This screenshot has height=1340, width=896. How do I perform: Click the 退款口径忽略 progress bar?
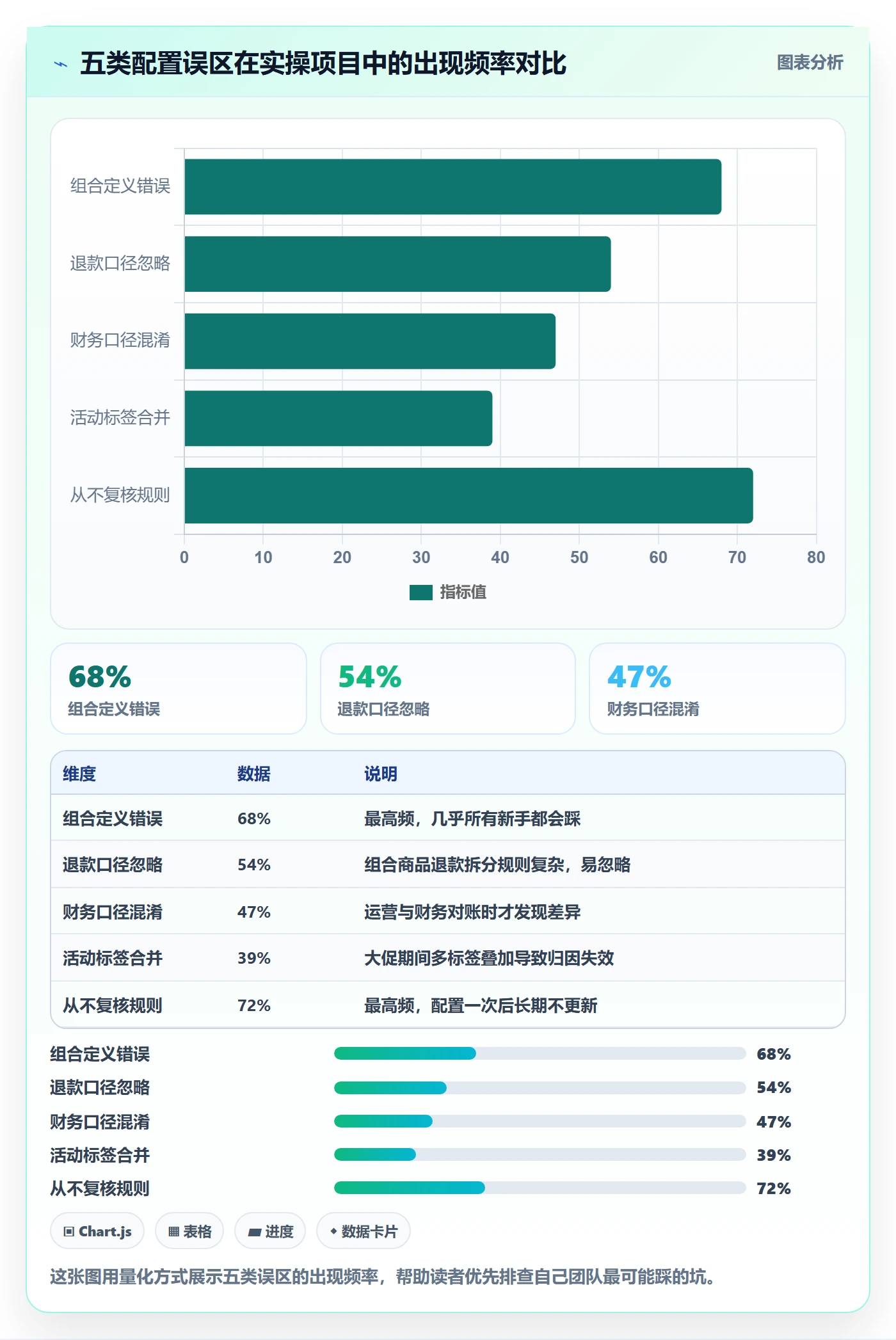[540, 1087]
